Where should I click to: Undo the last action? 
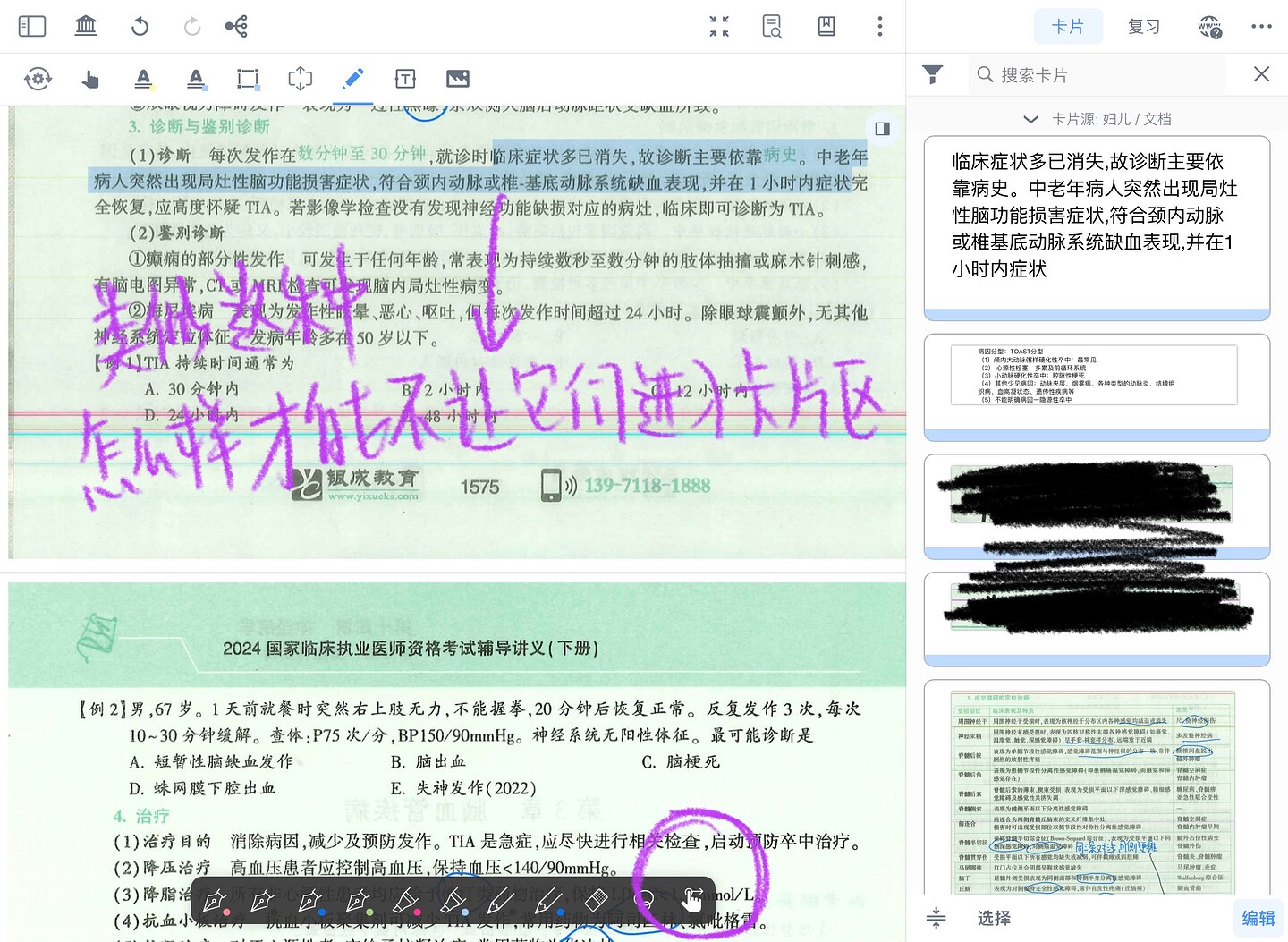click(x=140, y=26)
